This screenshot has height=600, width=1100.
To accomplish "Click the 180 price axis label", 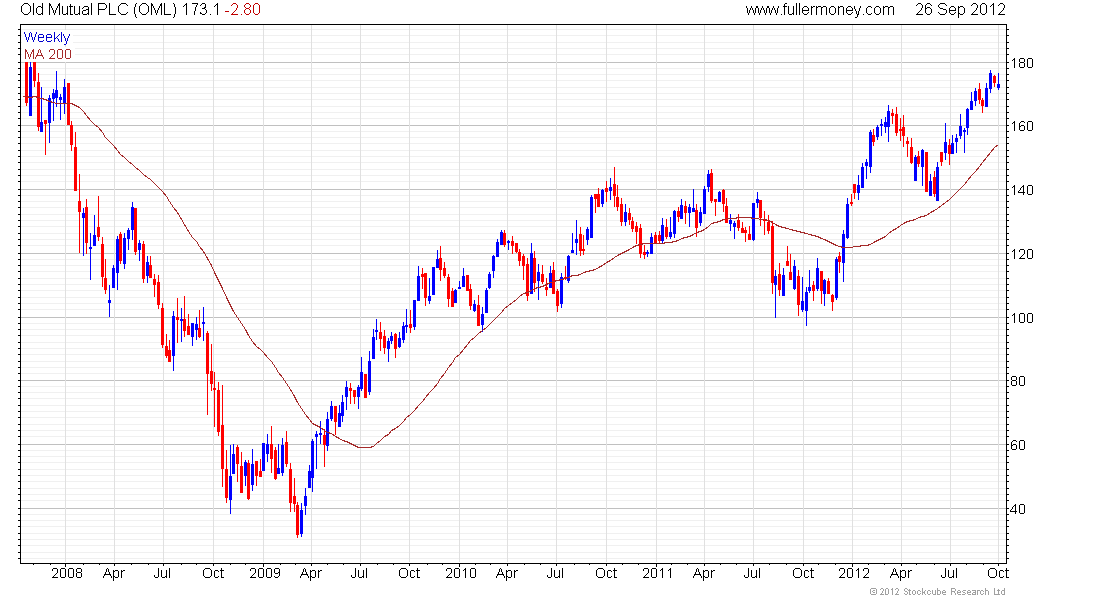I will (1021, 63).
